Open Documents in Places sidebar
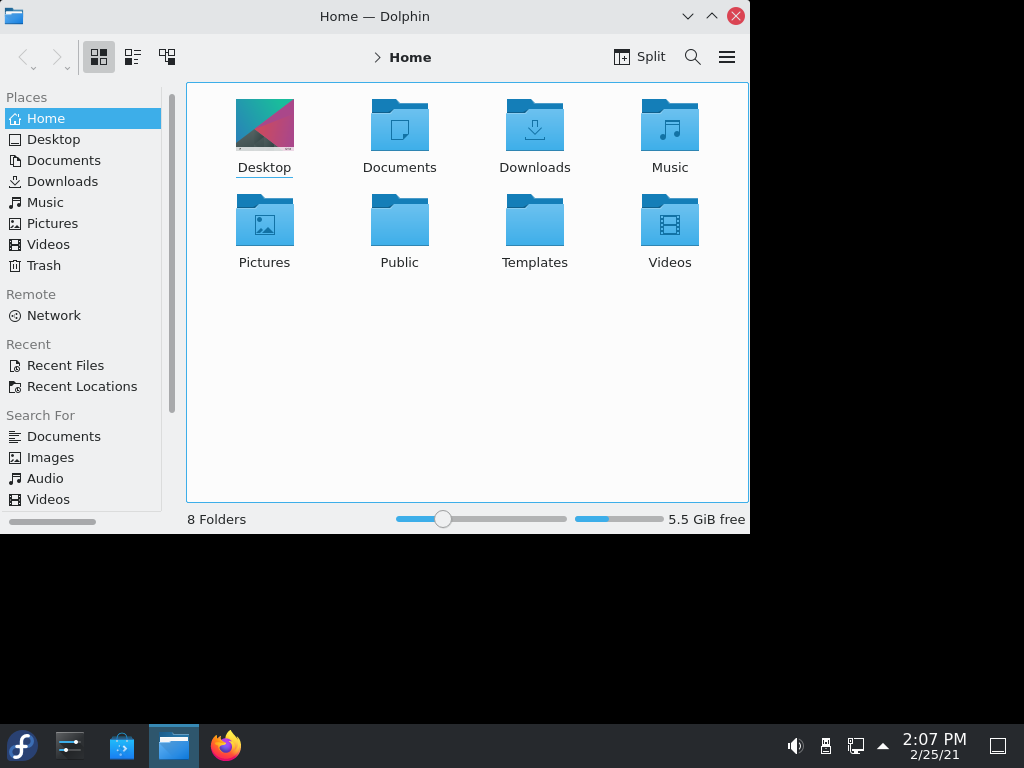 [x=83, y=160]
